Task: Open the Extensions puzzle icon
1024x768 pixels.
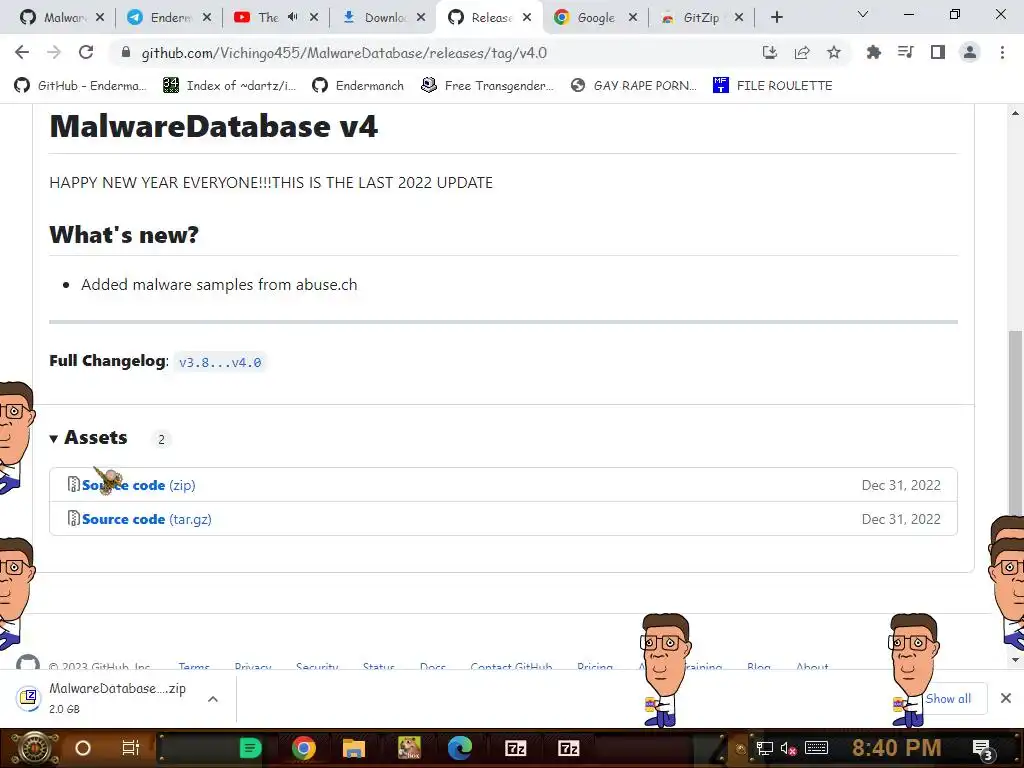Action: point(874,52)
